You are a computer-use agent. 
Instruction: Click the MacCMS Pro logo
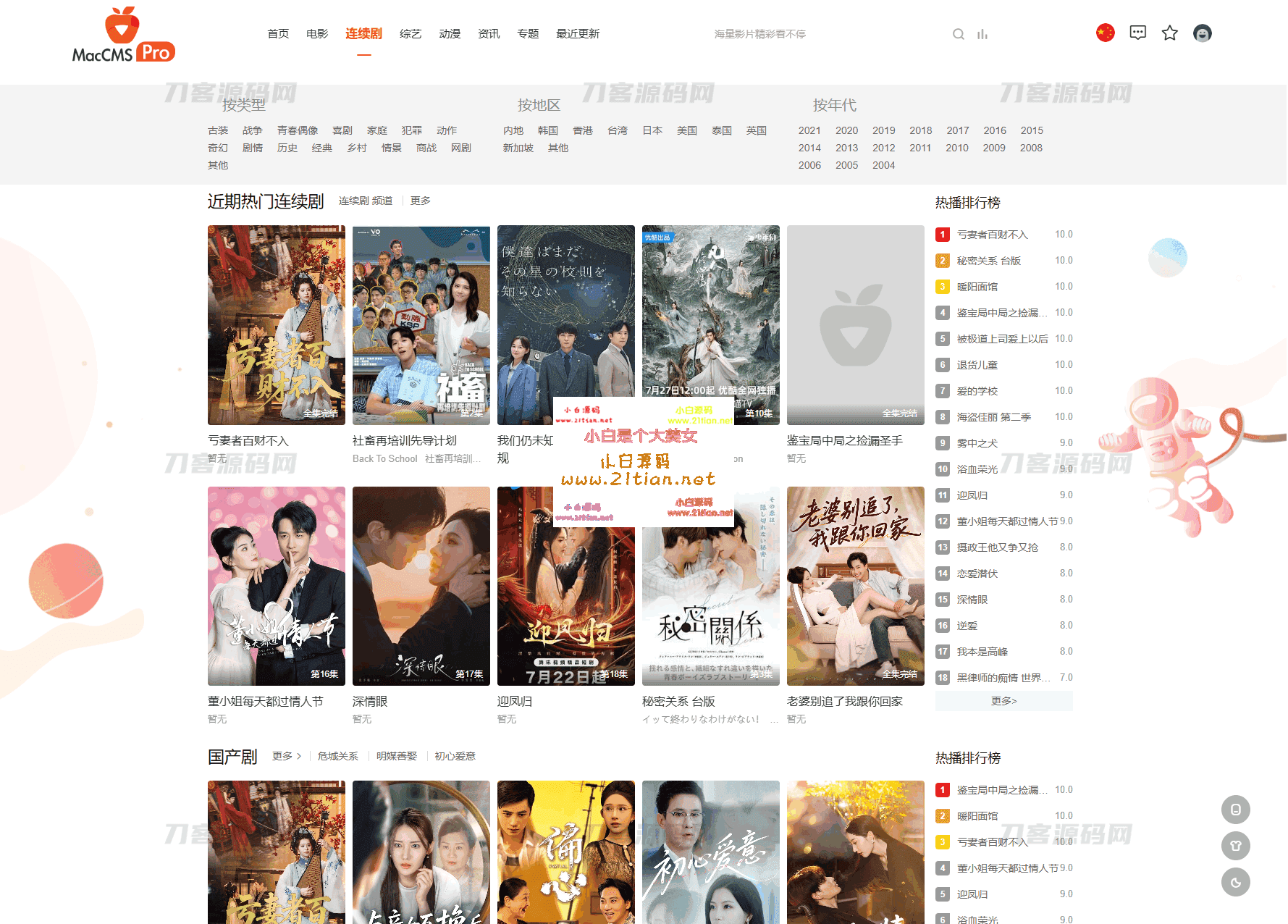tap(124, 35)
